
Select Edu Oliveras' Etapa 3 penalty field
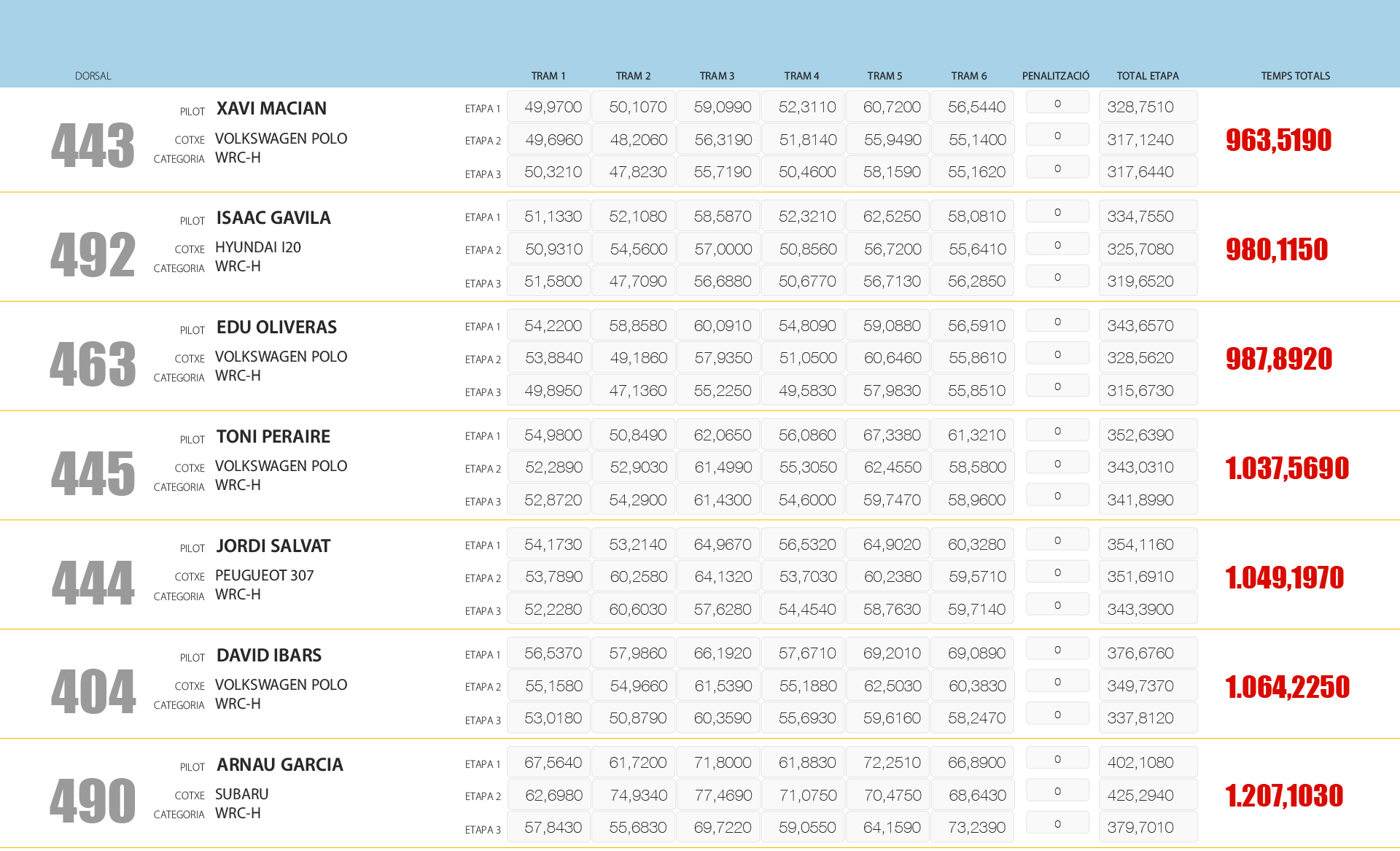[x=1057, y=386]
